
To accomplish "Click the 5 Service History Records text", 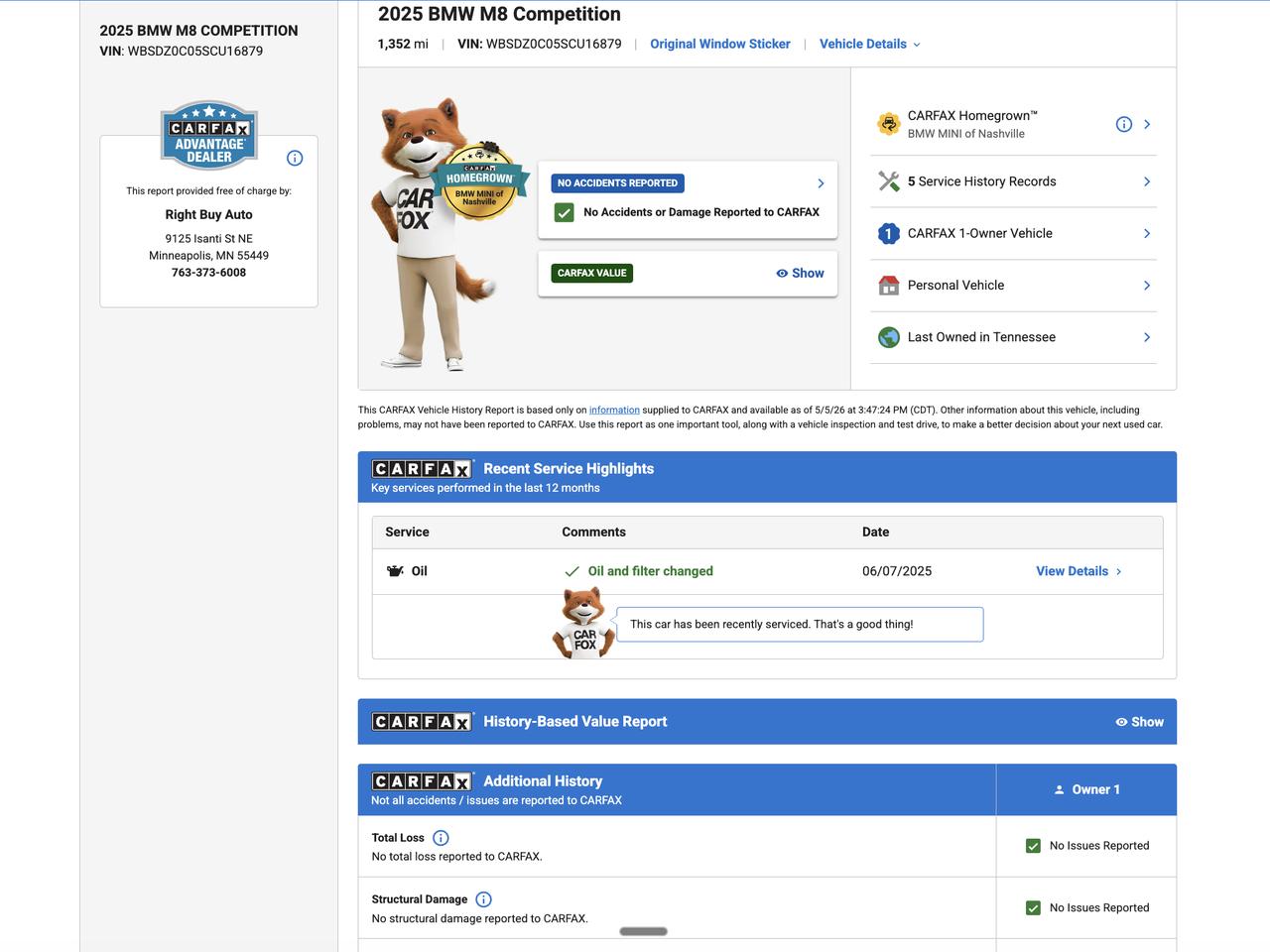I will 982,181.
